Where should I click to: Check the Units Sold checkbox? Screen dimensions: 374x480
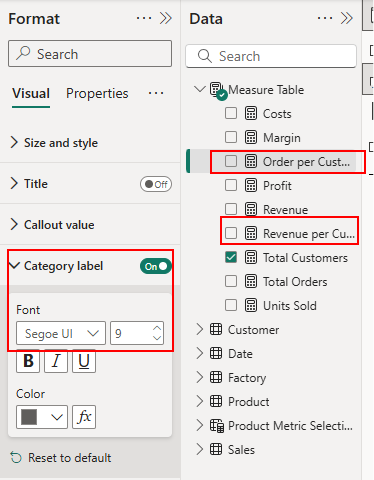[231, 305]
